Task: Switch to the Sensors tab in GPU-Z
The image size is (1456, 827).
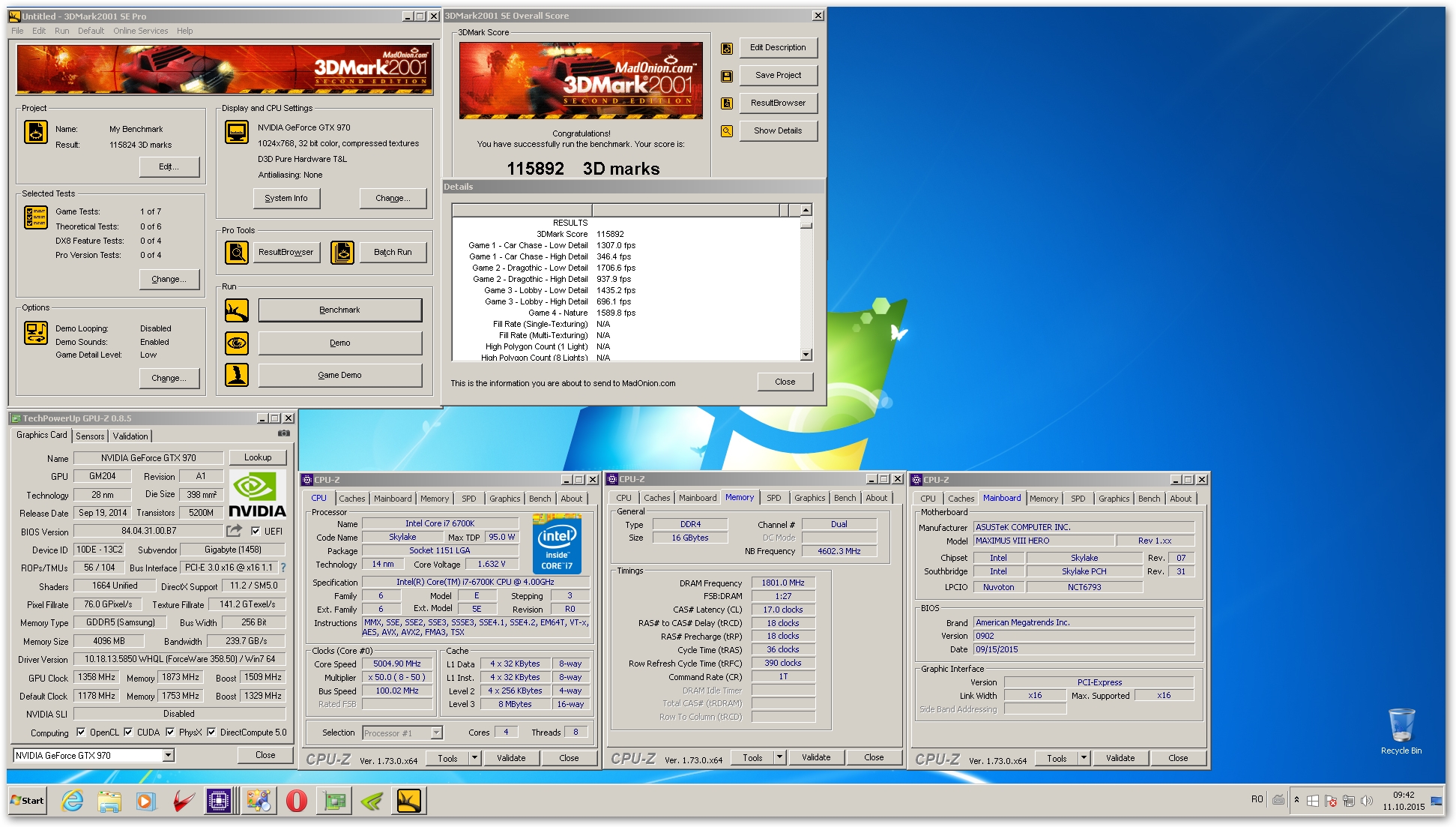Action: coord(90,436)
